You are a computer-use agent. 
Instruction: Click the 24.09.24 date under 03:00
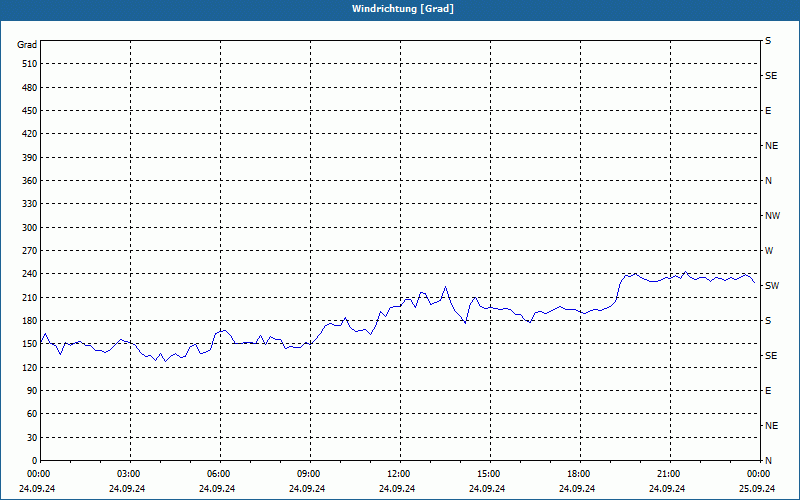127,489
